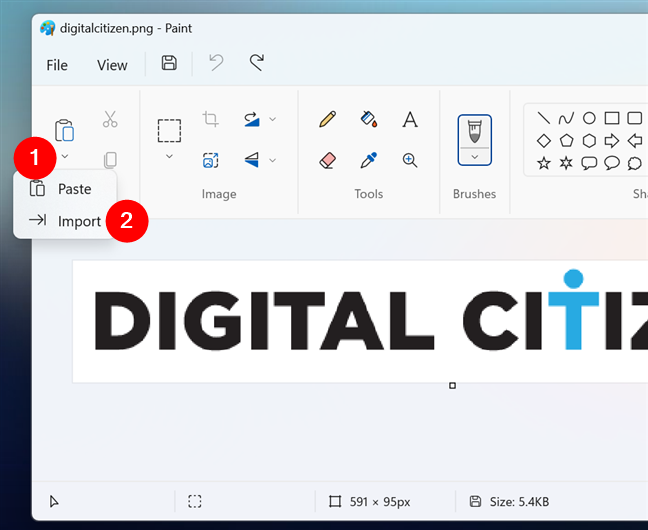Image resolution: width=648 pixels, height=530 pixels.
Task: Select the Right arrow shape
Action: click(612, 141)
